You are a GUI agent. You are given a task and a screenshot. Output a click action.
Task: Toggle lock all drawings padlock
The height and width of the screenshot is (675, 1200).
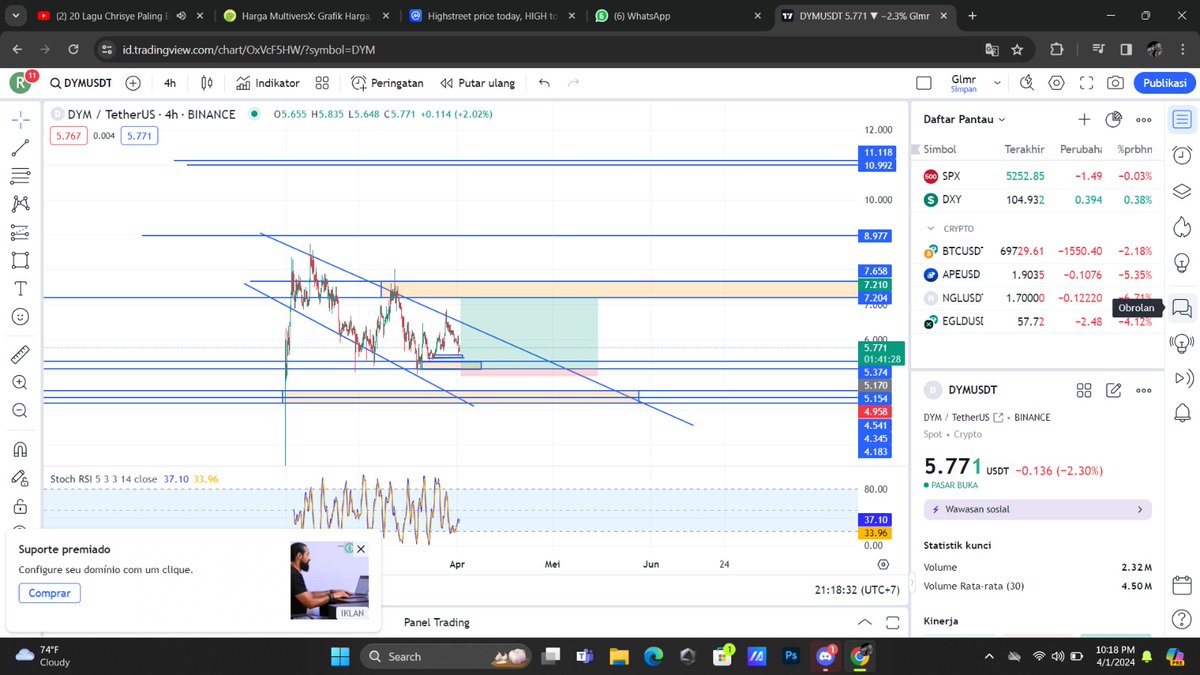coord(20,506)
